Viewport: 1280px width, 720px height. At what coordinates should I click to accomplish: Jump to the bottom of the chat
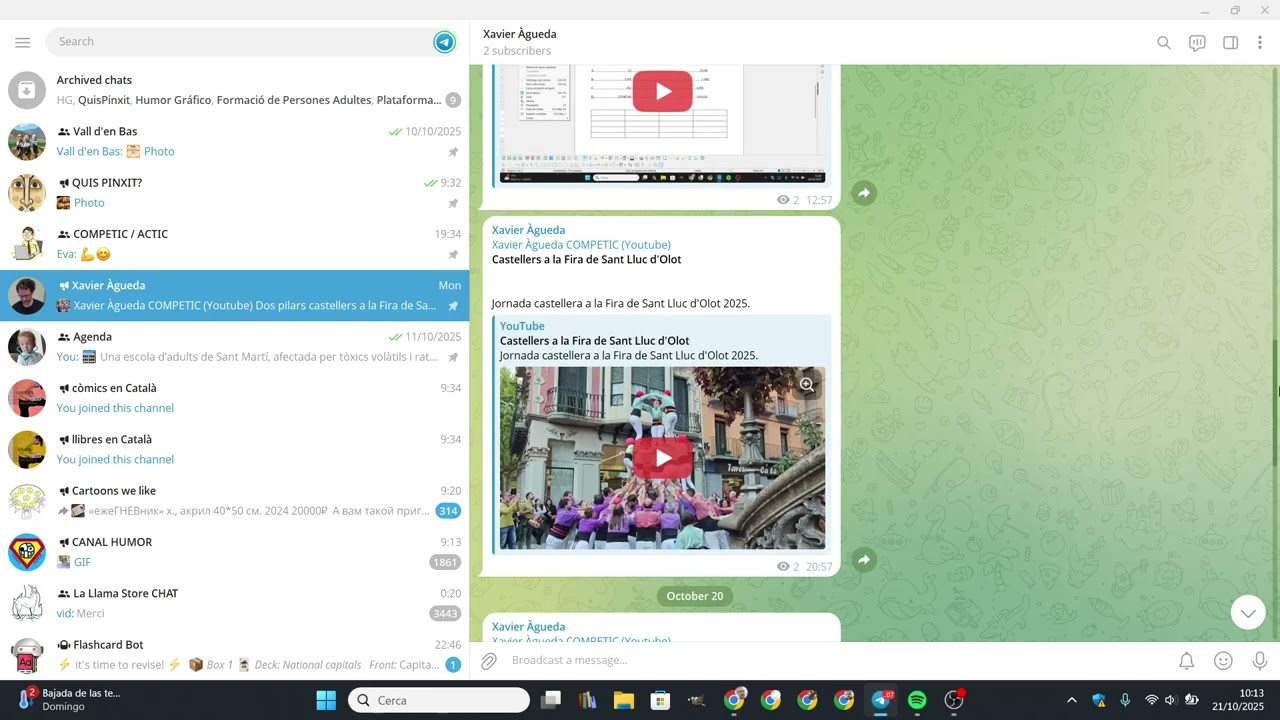point(1248,612)
